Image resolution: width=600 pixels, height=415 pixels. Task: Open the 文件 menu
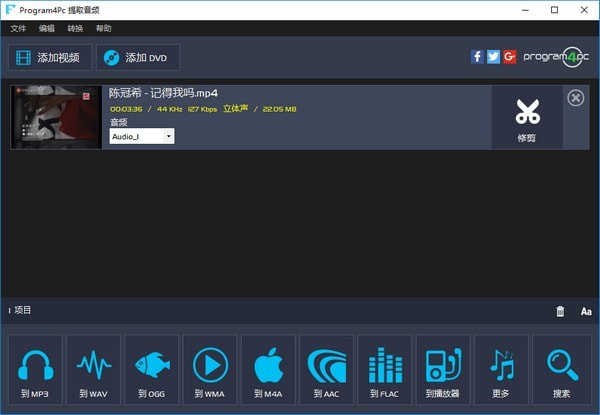(18, 29)
